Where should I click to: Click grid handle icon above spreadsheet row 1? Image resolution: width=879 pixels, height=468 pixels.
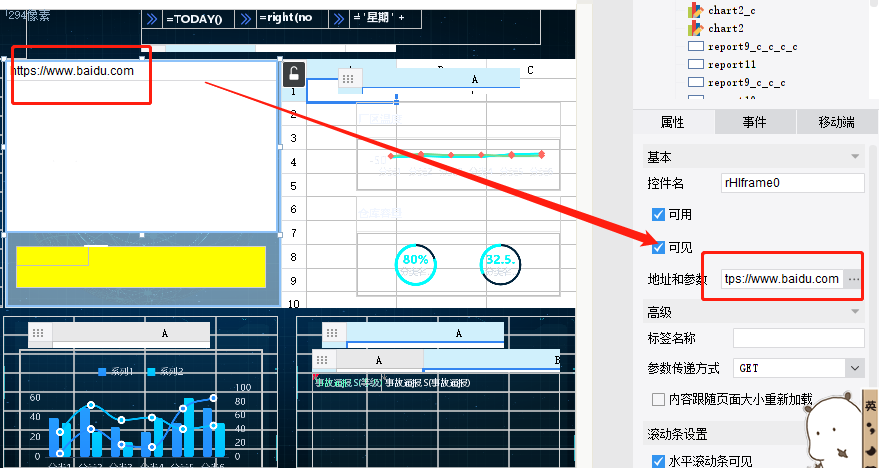point(348,79)
